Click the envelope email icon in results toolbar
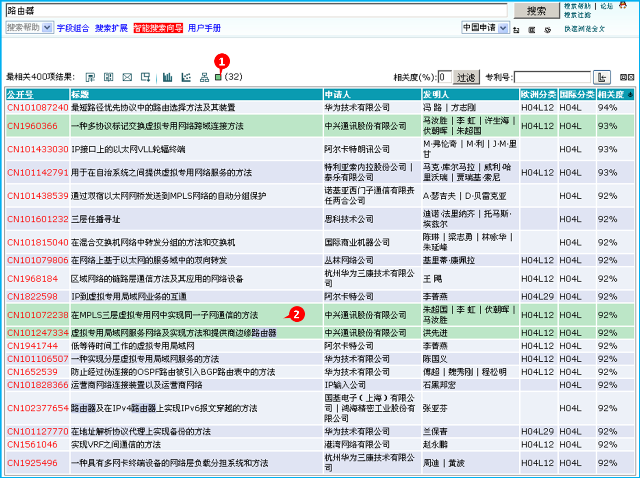640x478 pixels. 127,77
